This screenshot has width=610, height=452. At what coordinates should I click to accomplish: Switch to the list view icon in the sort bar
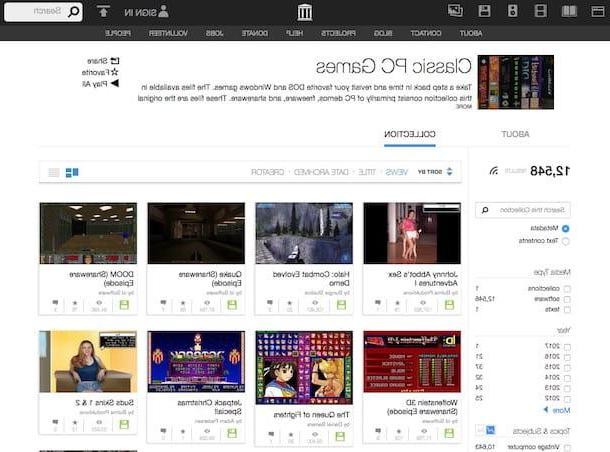[54, 172]
